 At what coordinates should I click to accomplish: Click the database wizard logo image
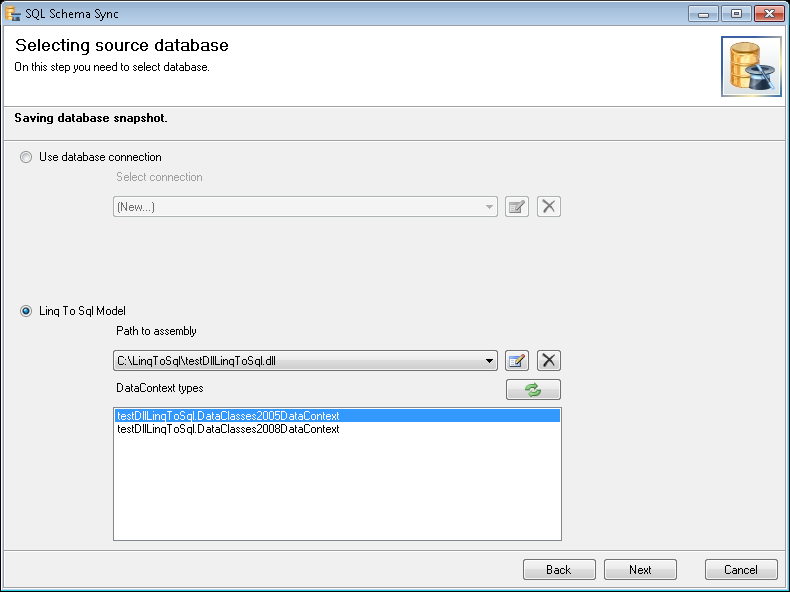pyautogui.click(x=751, y=66)
